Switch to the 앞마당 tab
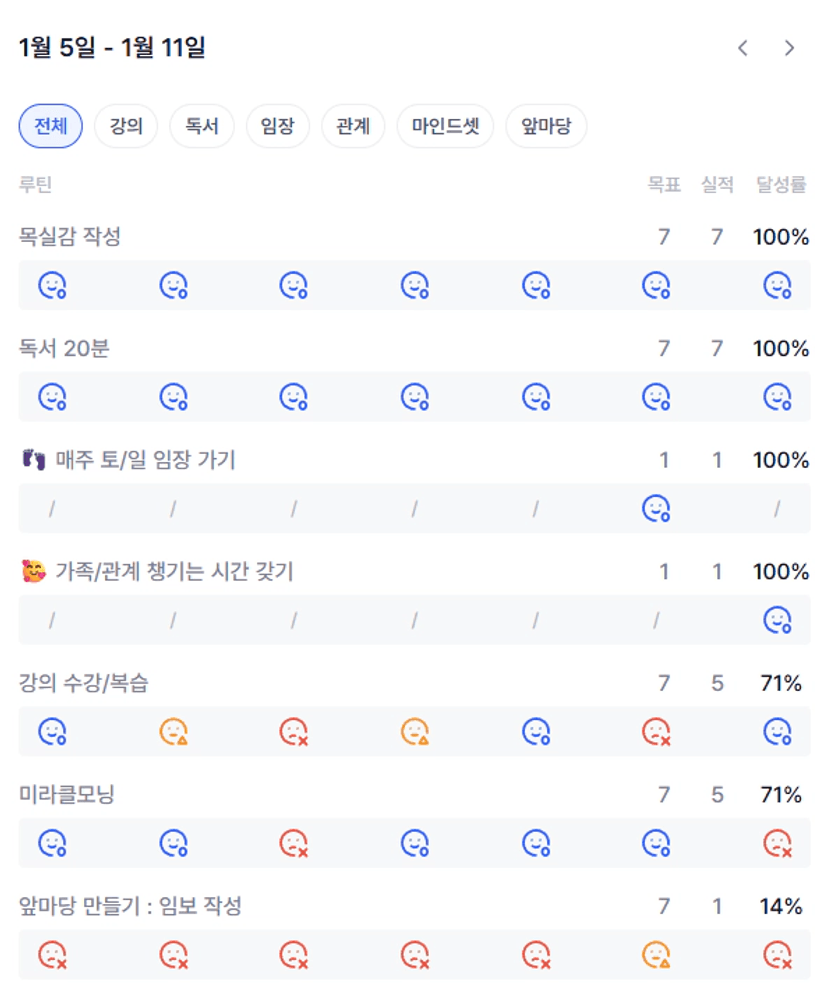 (546, 127)
